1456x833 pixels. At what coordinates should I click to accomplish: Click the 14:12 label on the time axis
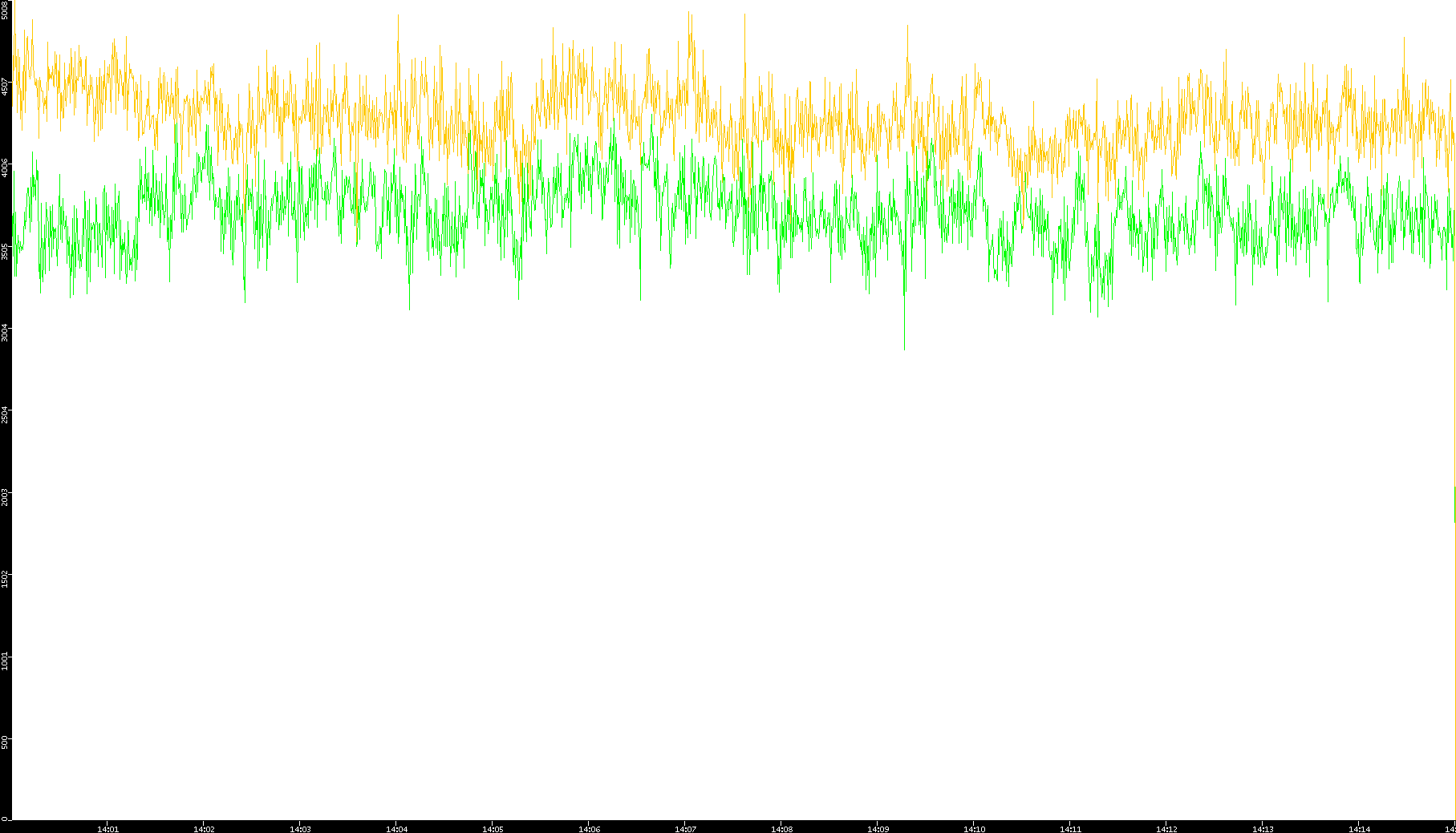(x=1166, y=829)
